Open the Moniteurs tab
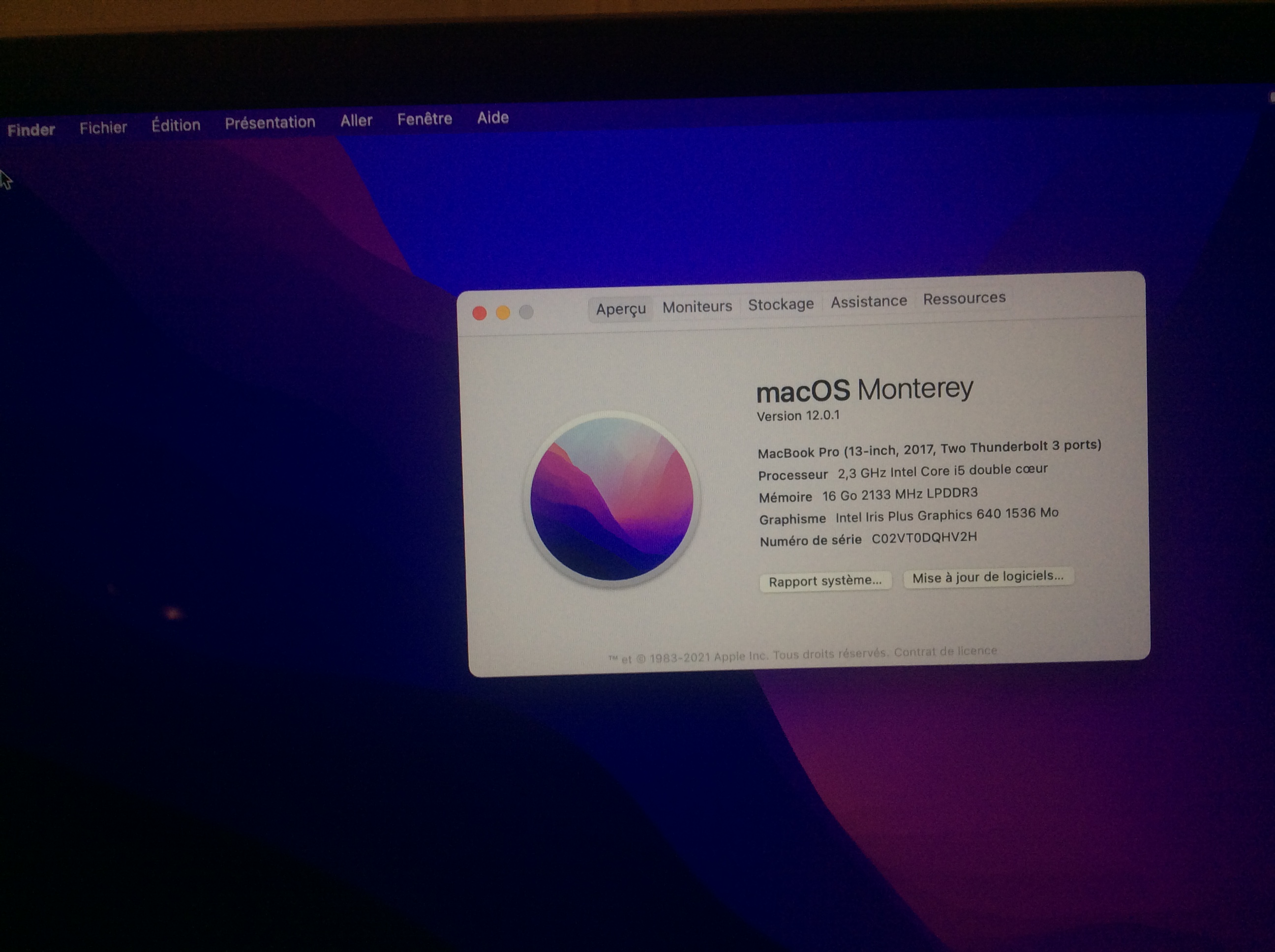 point(697,306)
